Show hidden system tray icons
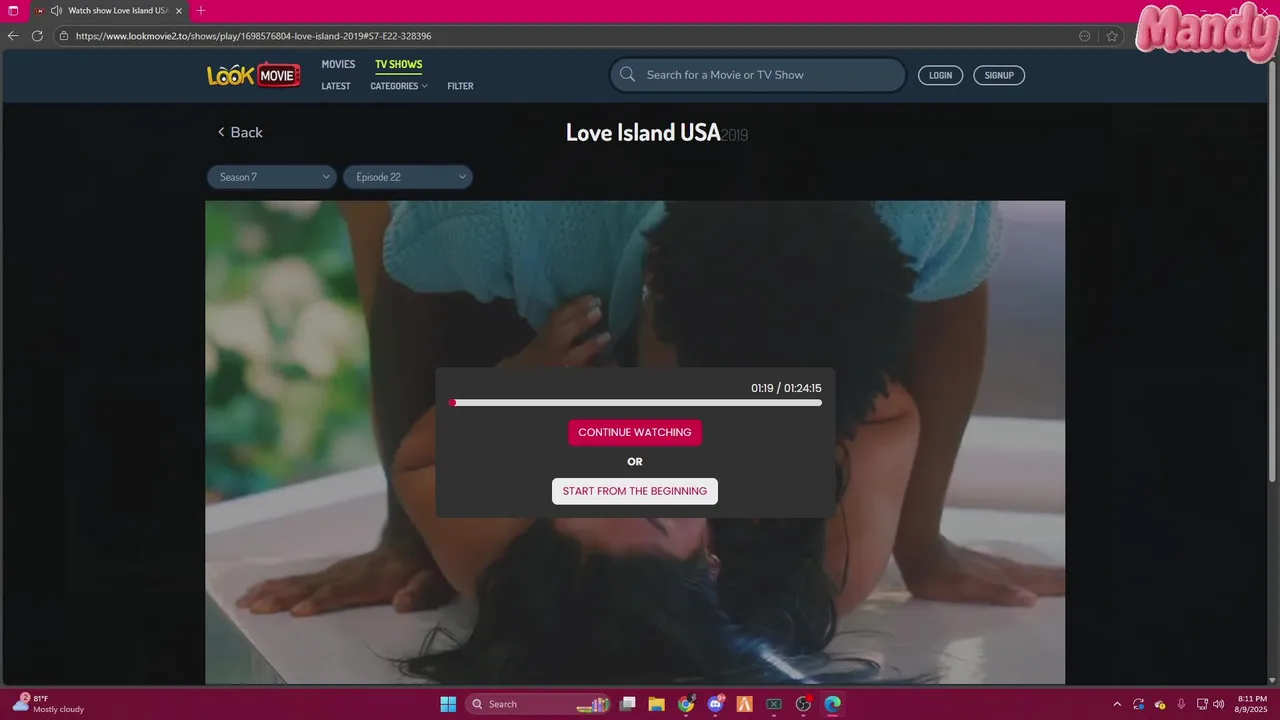1280x720 pixels. (1117, 704)
